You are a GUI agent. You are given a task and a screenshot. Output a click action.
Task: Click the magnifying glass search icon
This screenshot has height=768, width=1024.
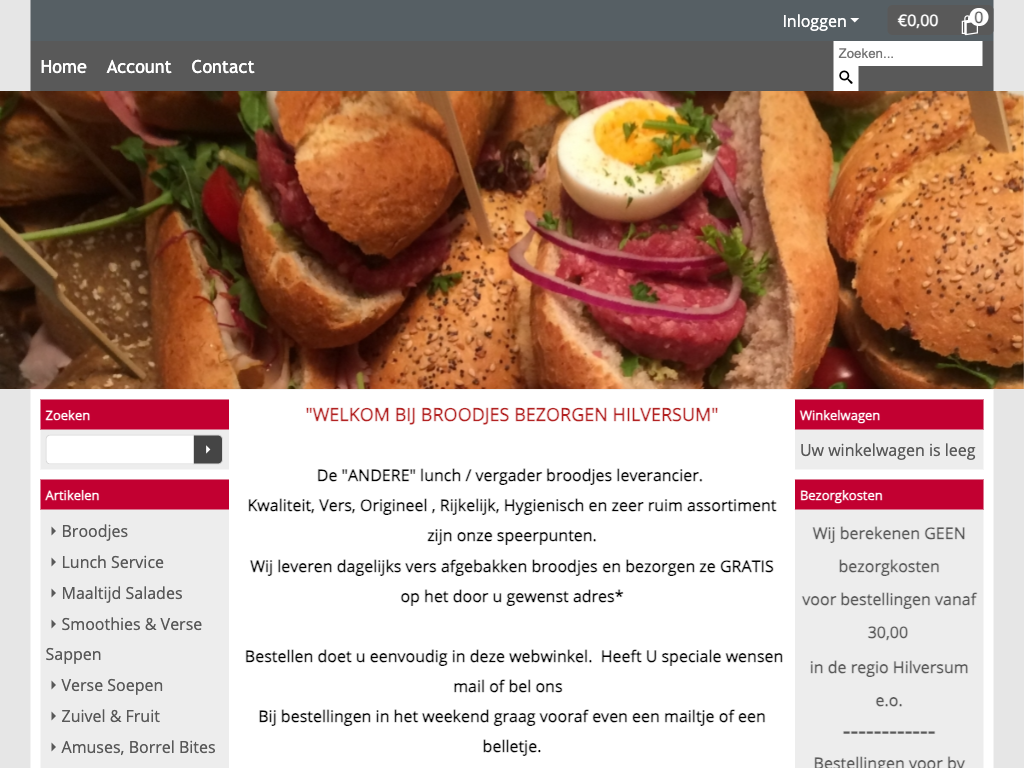click(x=846, y=78)
